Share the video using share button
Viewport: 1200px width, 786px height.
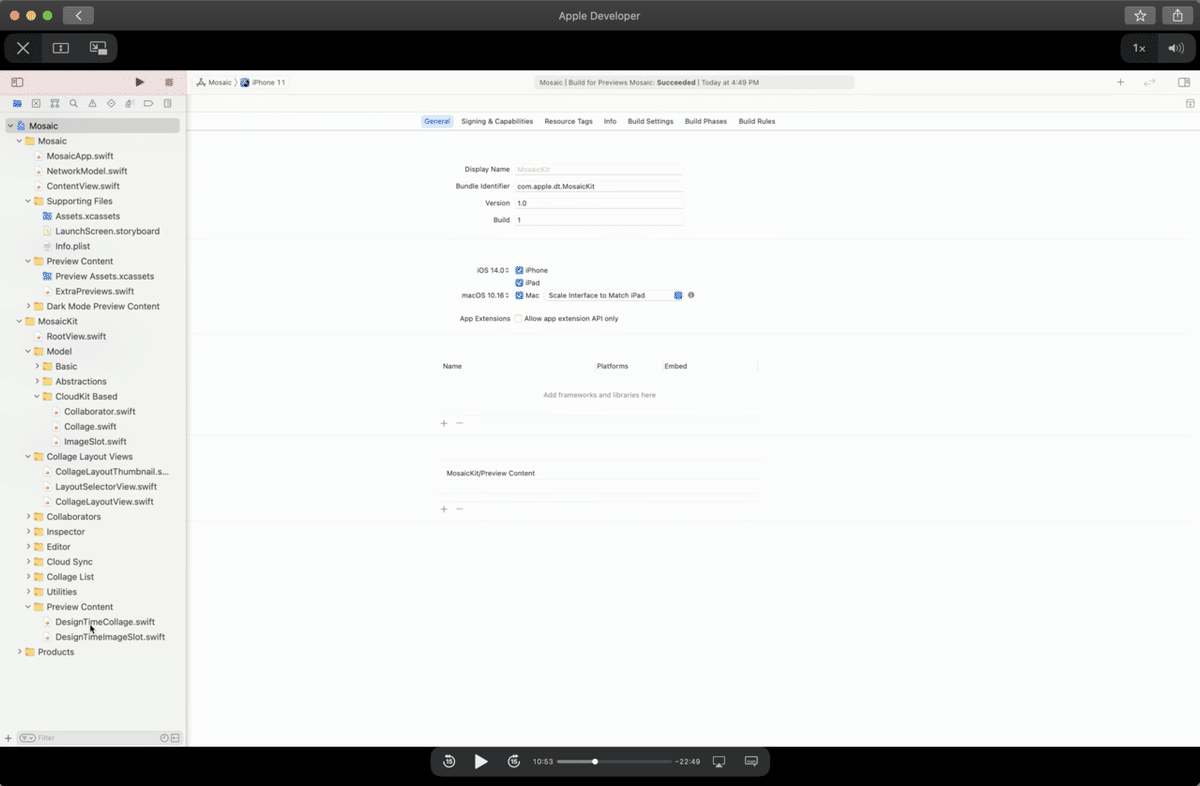[1178, 16]
